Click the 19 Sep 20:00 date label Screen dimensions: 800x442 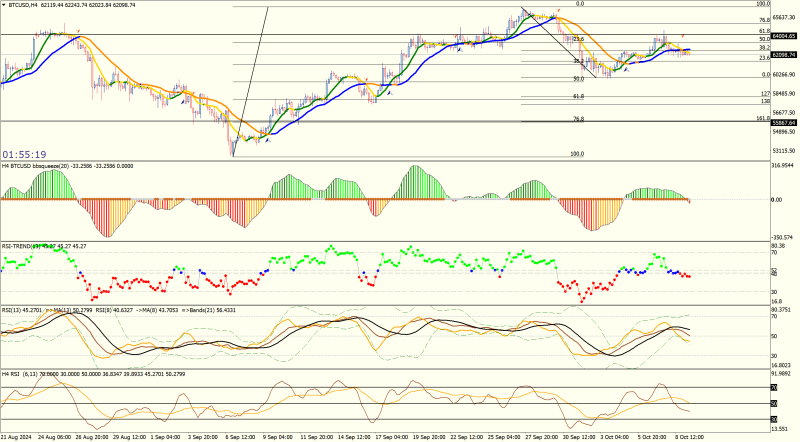coord(429,437)
